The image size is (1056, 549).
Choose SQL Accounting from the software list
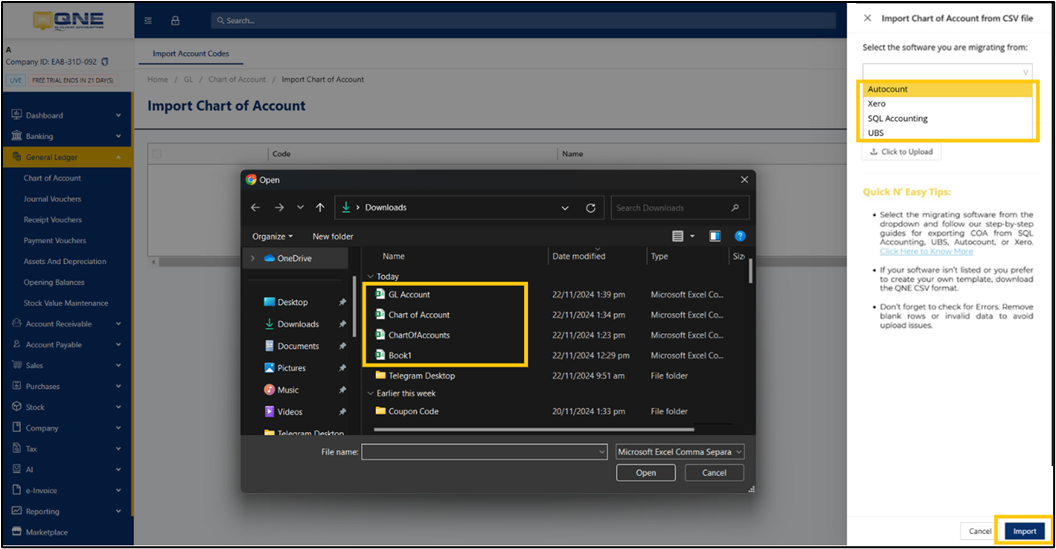click(947, 119)
